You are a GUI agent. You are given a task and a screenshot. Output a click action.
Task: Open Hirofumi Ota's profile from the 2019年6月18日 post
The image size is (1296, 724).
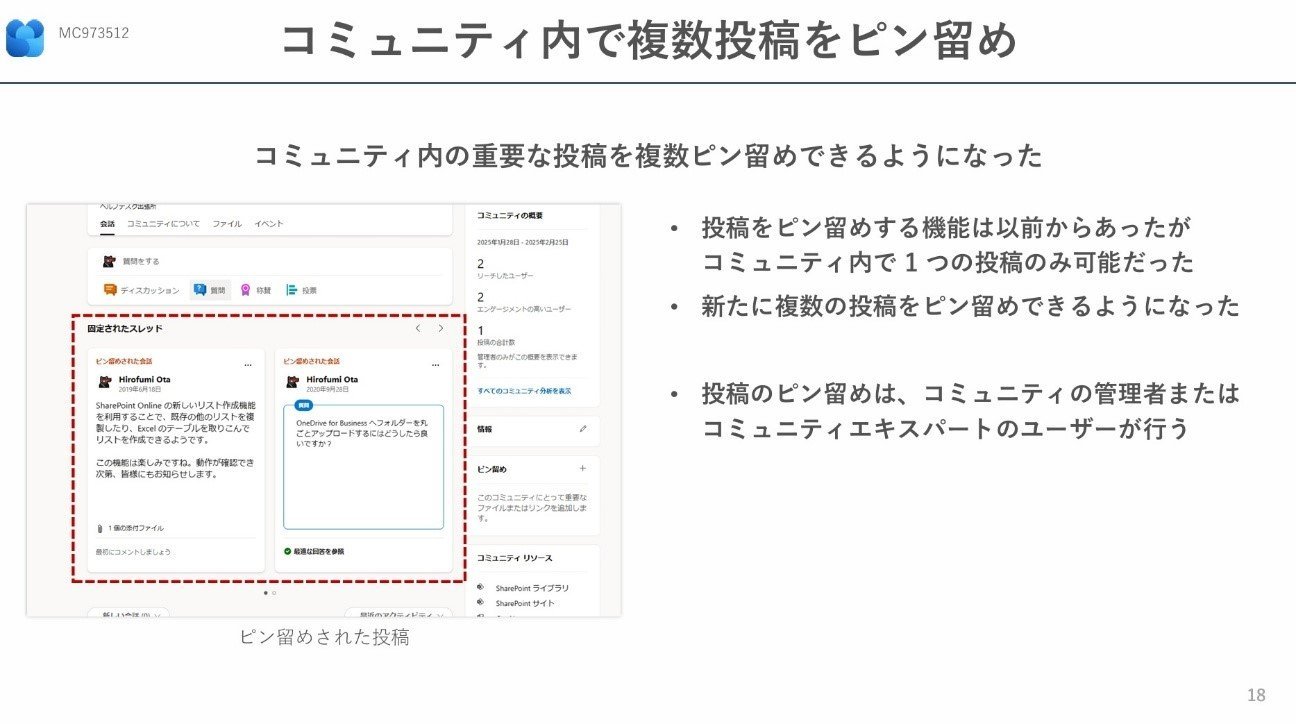(145, 379)
